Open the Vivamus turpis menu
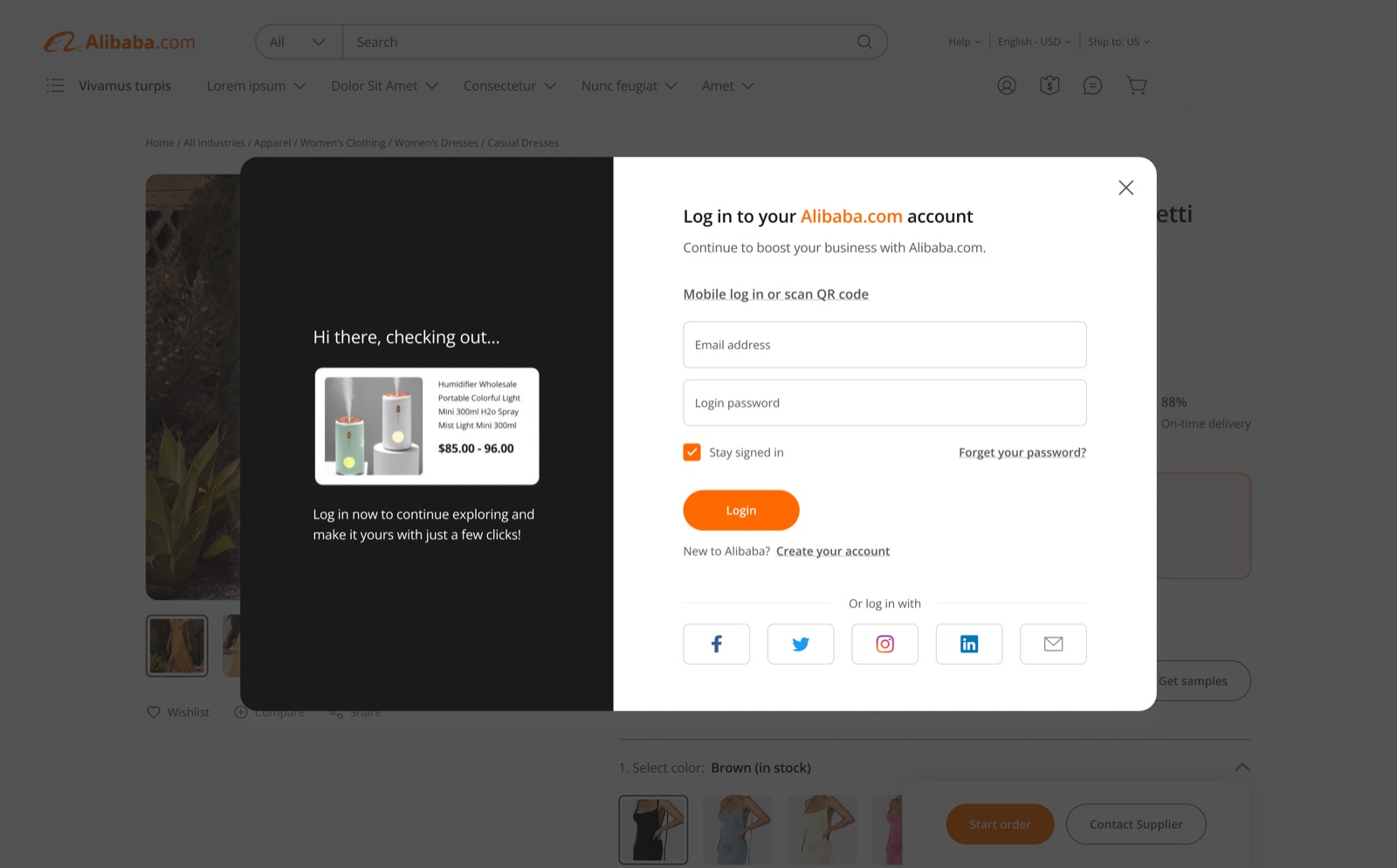Viewport: 1397px width, 868px height. pyautogui.click(x=125, y=86)
